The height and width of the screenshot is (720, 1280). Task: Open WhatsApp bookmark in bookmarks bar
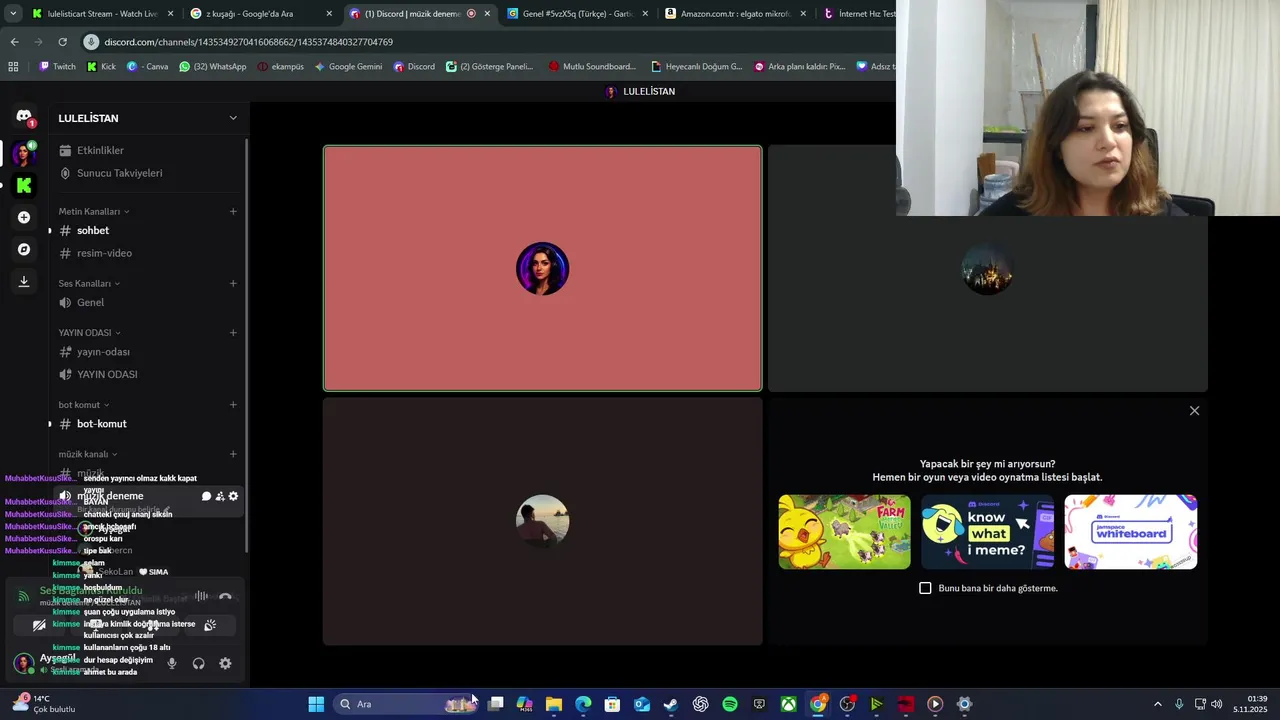click(213, 67)
